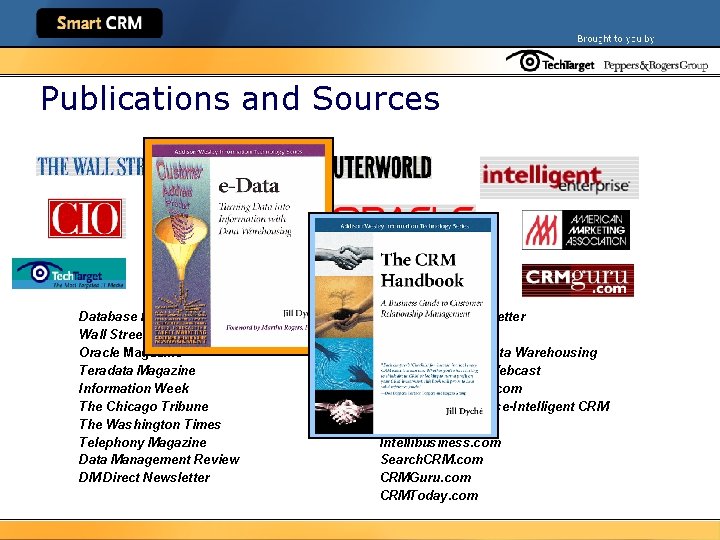Viewport: 720px width, 540px height.
Task: Click The CRM Handbook book cover
Action: pos(403,325)
